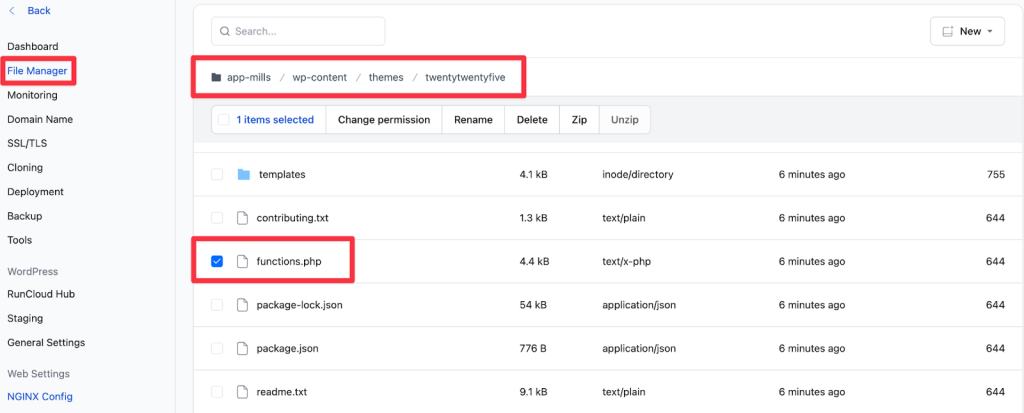
Task: Click the Rename button
Action: pos(473,120)
